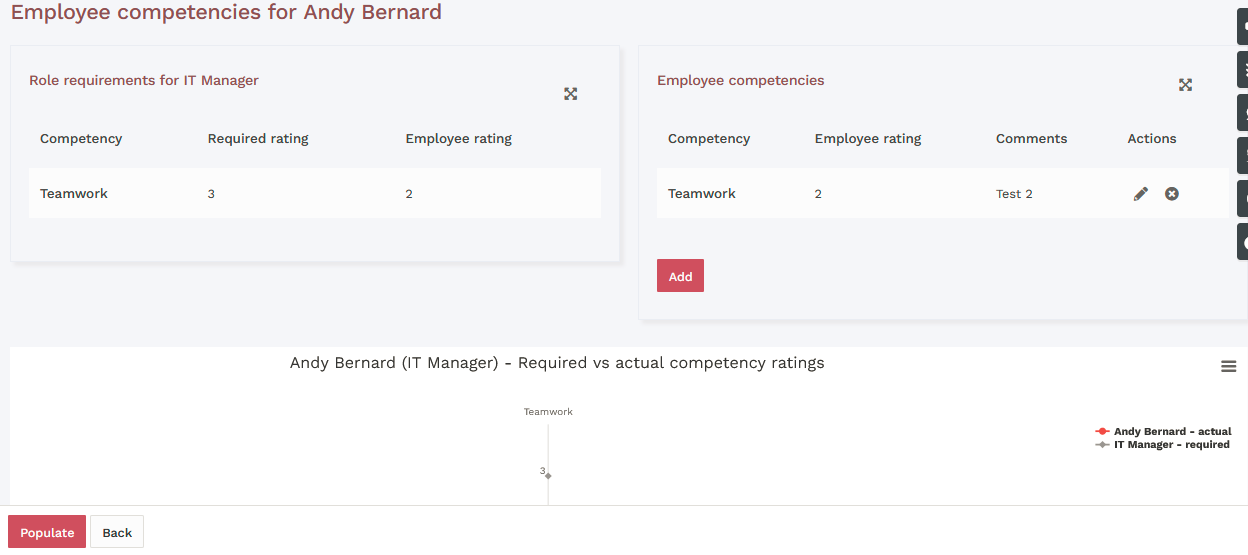Viewport: 1248px width, 555px height.
Task: Open the chart context hamburger menu
Action: pos(1229,367)
